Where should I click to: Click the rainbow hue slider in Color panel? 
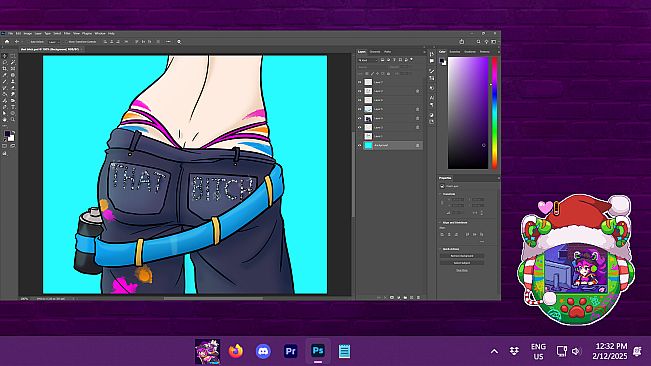(494, 113)
